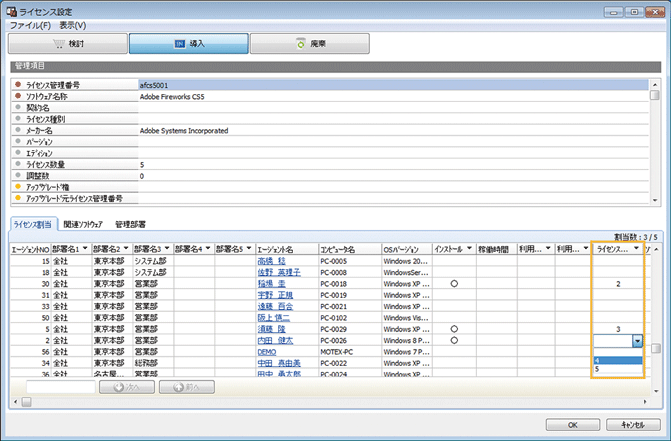Viewport: 671px width, 441px height.
Task: Click the scroll-up arrow of the 管理項目 list
Action: click(655, 84)
